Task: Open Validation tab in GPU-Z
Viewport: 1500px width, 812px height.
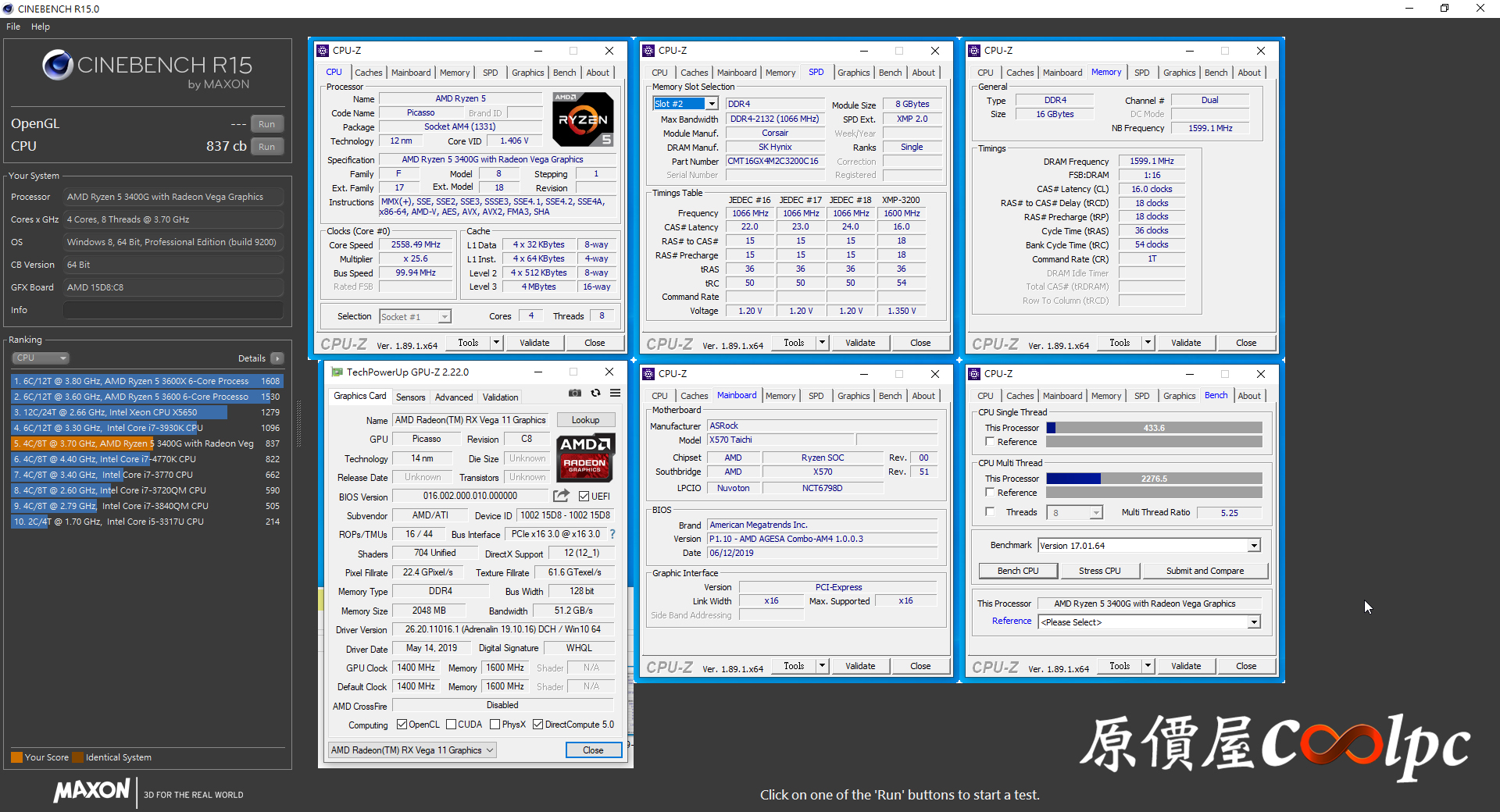Action: pos(501,397)
